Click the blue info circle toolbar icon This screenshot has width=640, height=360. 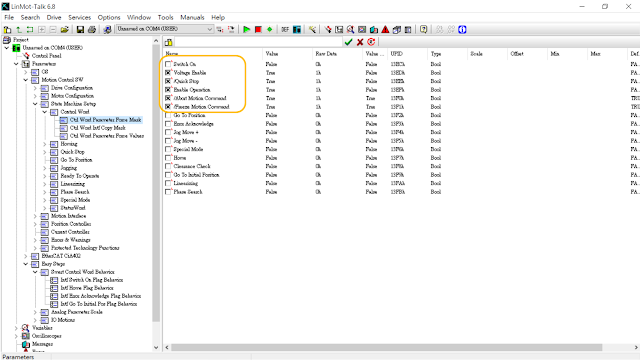point(462,29)
